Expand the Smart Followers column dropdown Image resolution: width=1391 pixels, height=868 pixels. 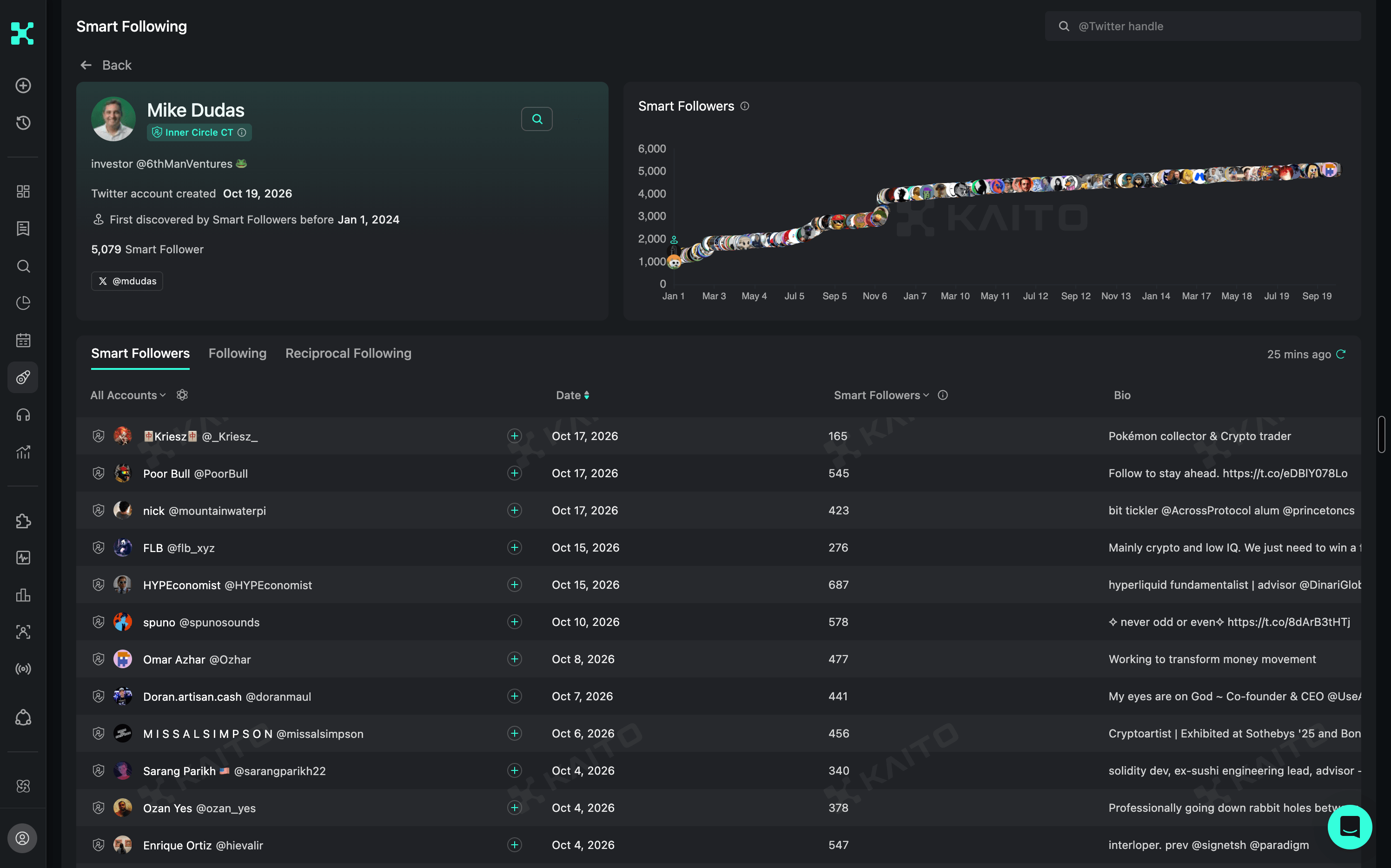(881, 395)
